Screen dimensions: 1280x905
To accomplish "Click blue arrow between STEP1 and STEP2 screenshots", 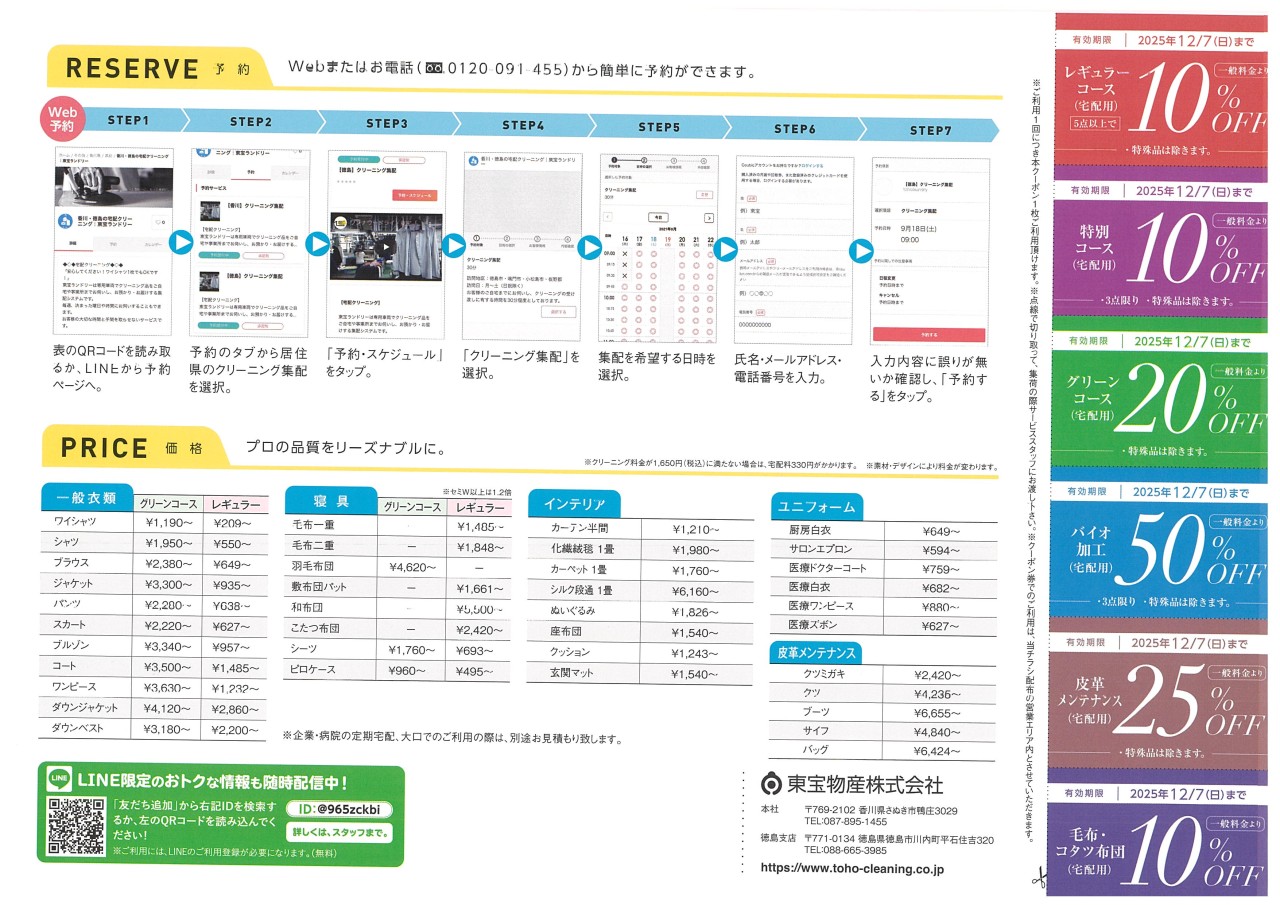I will point(181,243).
